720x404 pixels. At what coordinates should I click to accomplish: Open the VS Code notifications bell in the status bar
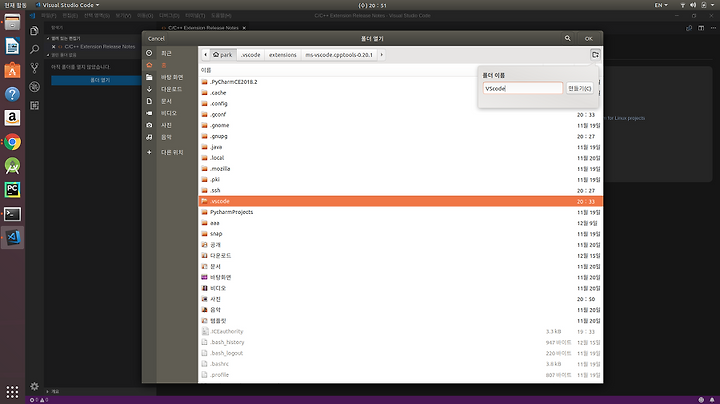coord(712,400)
